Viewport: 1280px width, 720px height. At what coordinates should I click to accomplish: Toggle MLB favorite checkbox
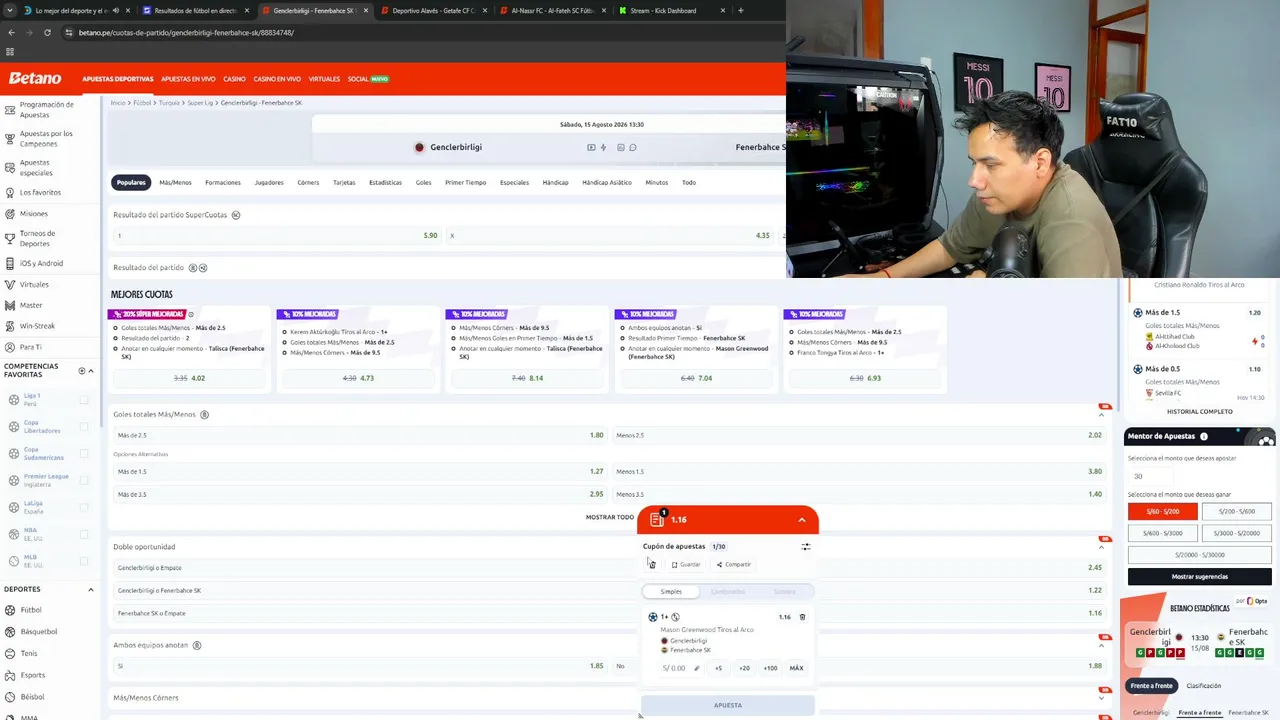click(84, 561)
